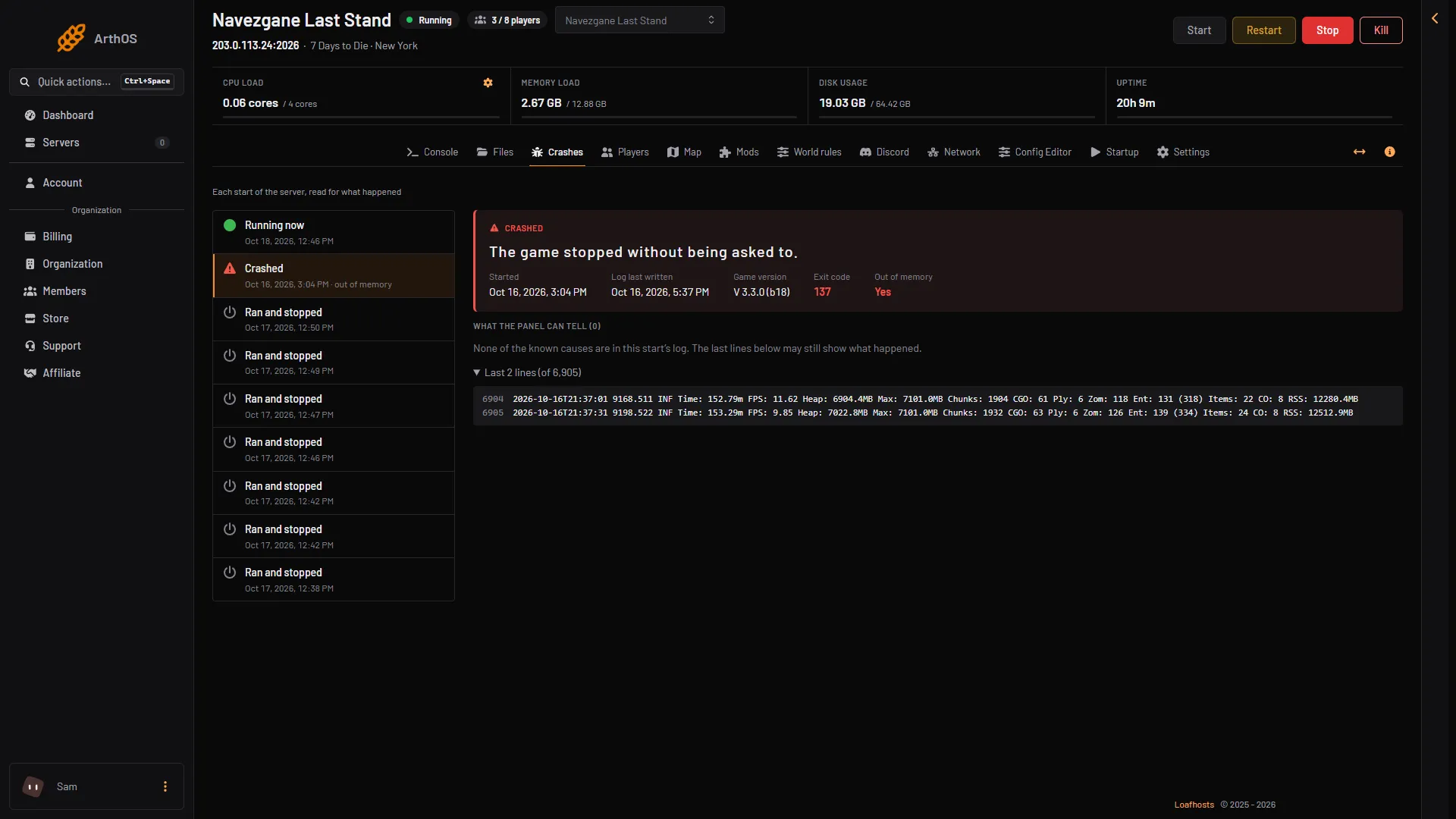Go to Servers in sidebar
Viewport: 1456px width, 819px height.
click(x=96, y=143)
